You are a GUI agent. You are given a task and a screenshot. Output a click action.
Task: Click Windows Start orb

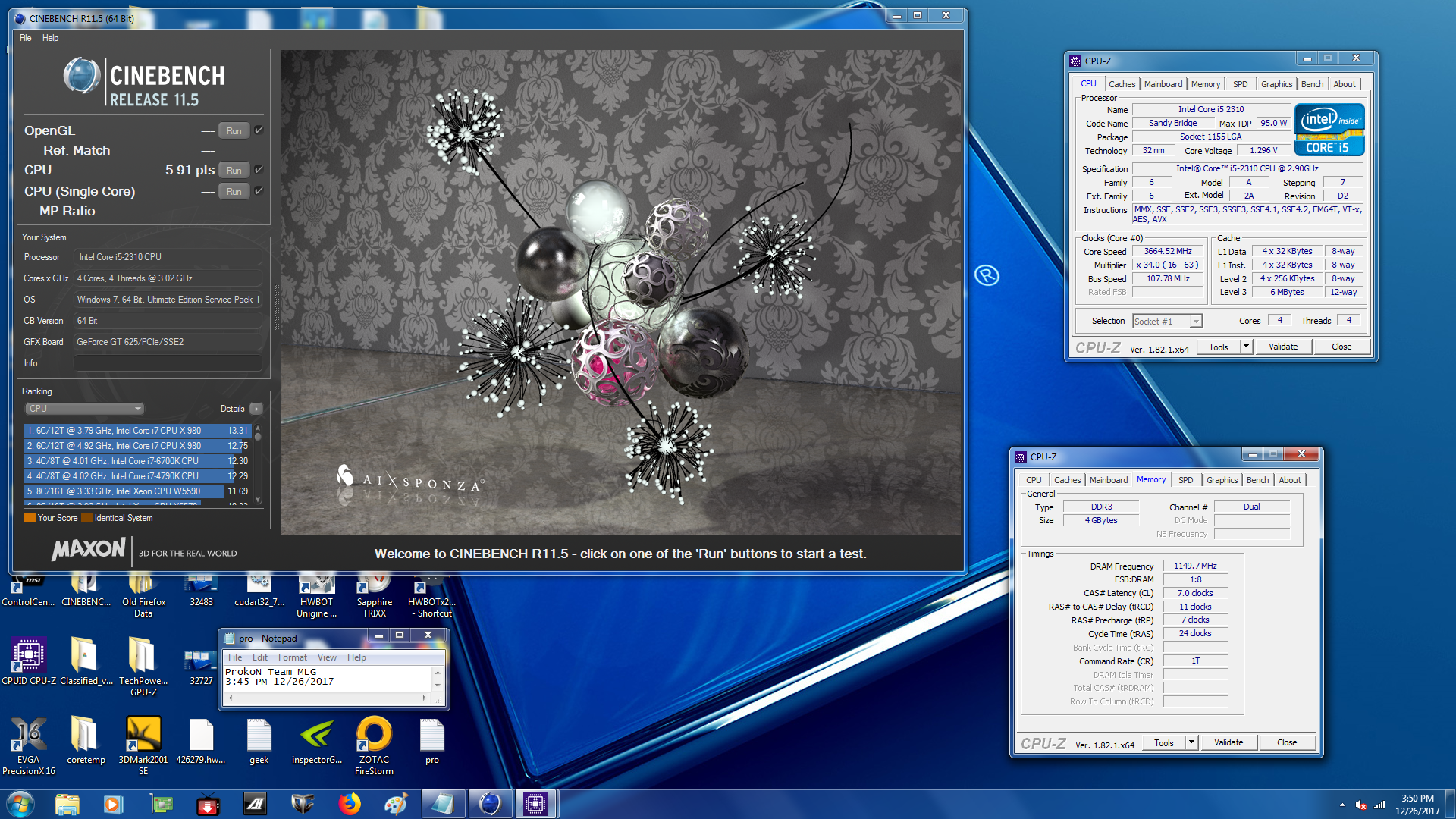[20, 804]
